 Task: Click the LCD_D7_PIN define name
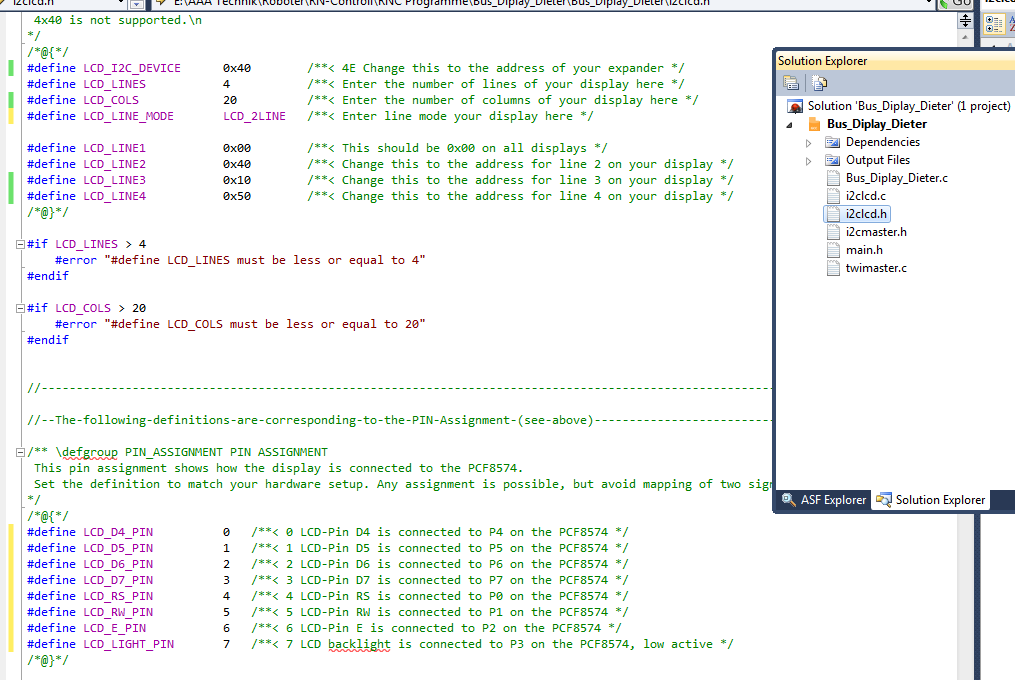(x=118, y=580)
